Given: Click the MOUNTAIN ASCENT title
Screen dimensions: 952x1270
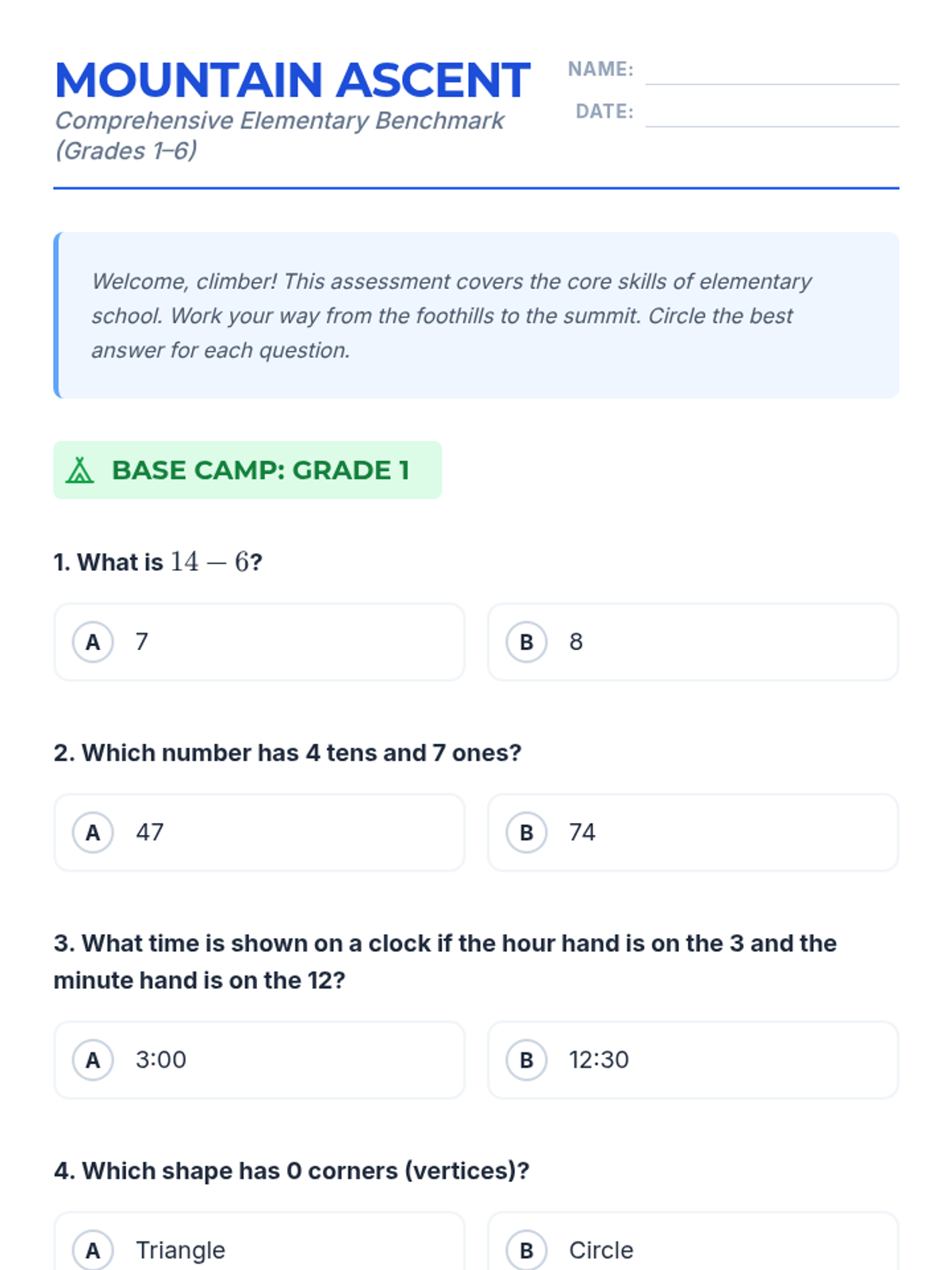Looking at the screenshot, I should coord(292,80).
